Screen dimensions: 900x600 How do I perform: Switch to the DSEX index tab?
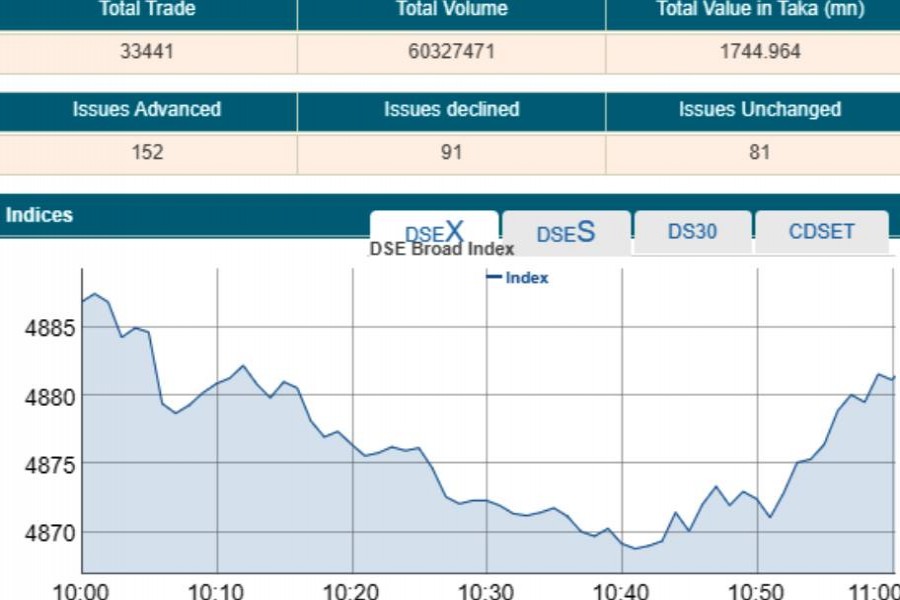[x=434, y=231]
